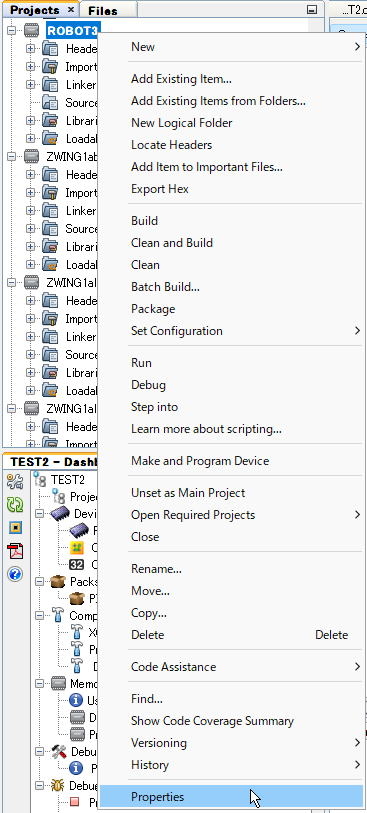Click the TEST2 project icon in dashboard tree
367x813 pixels.
coord(40,479)
